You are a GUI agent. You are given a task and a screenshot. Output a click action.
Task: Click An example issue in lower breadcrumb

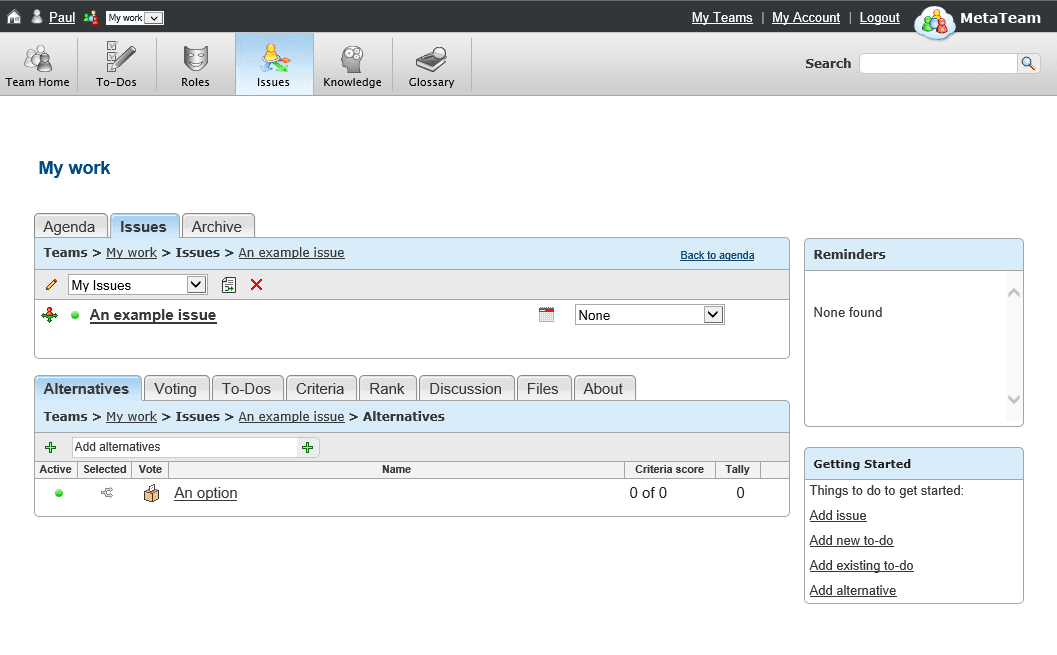[x=291, y=416]
